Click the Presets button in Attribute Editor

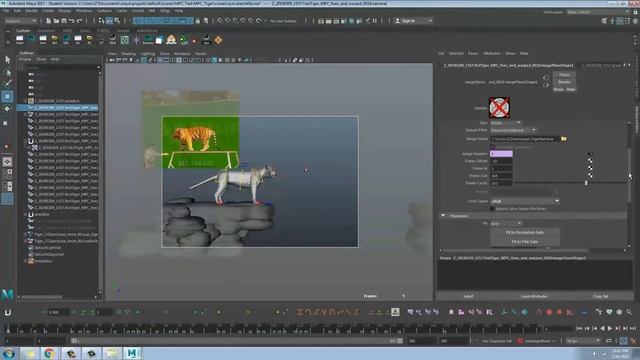[564, 82]
